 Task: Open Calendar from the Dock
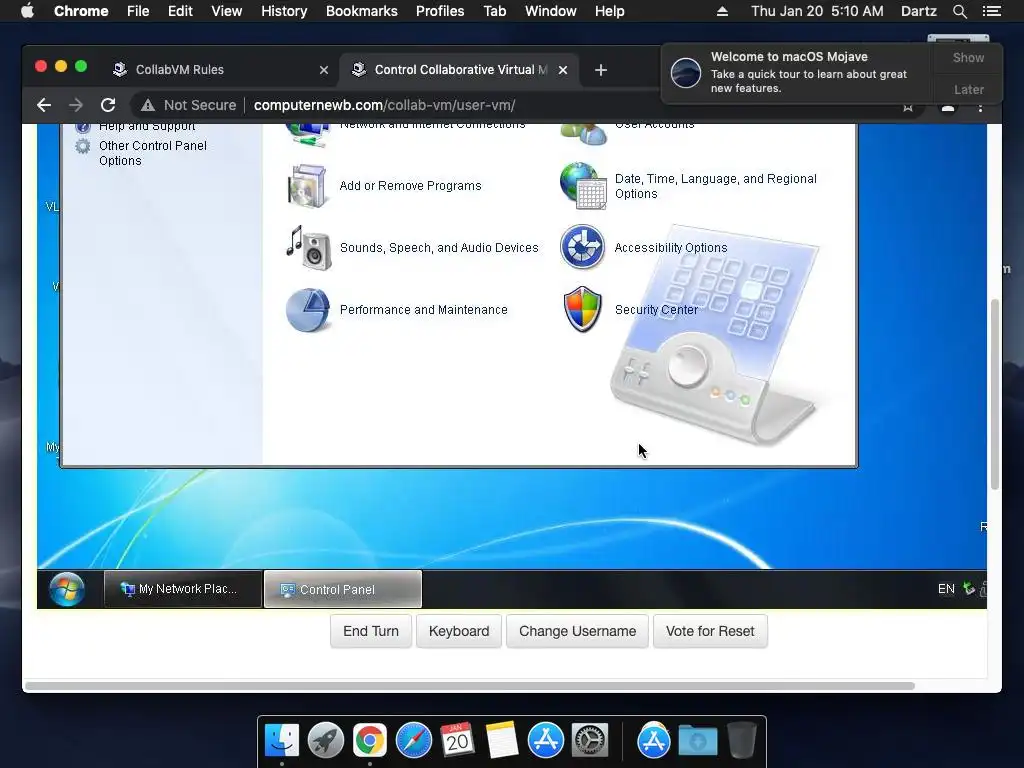pos(457,741)
